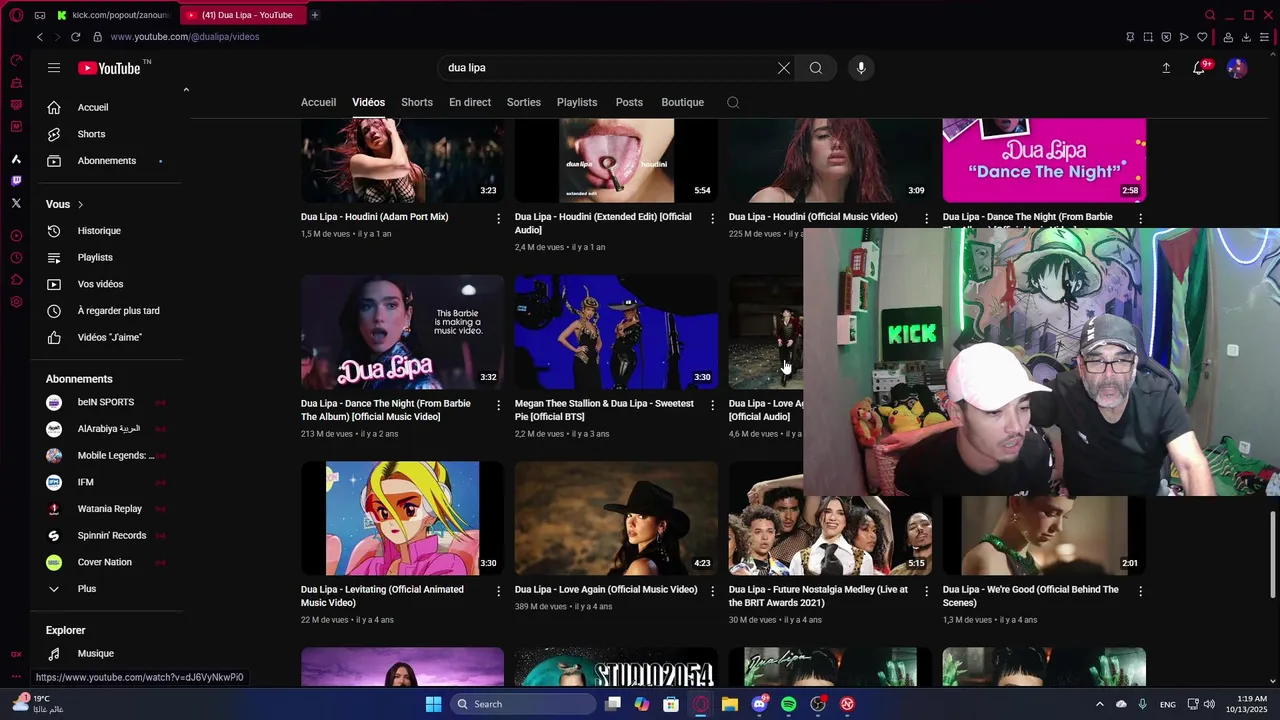Screen dimensions: 1280x720
Task: Open Twitch in Opera sidebar
Action: (16, 181)
